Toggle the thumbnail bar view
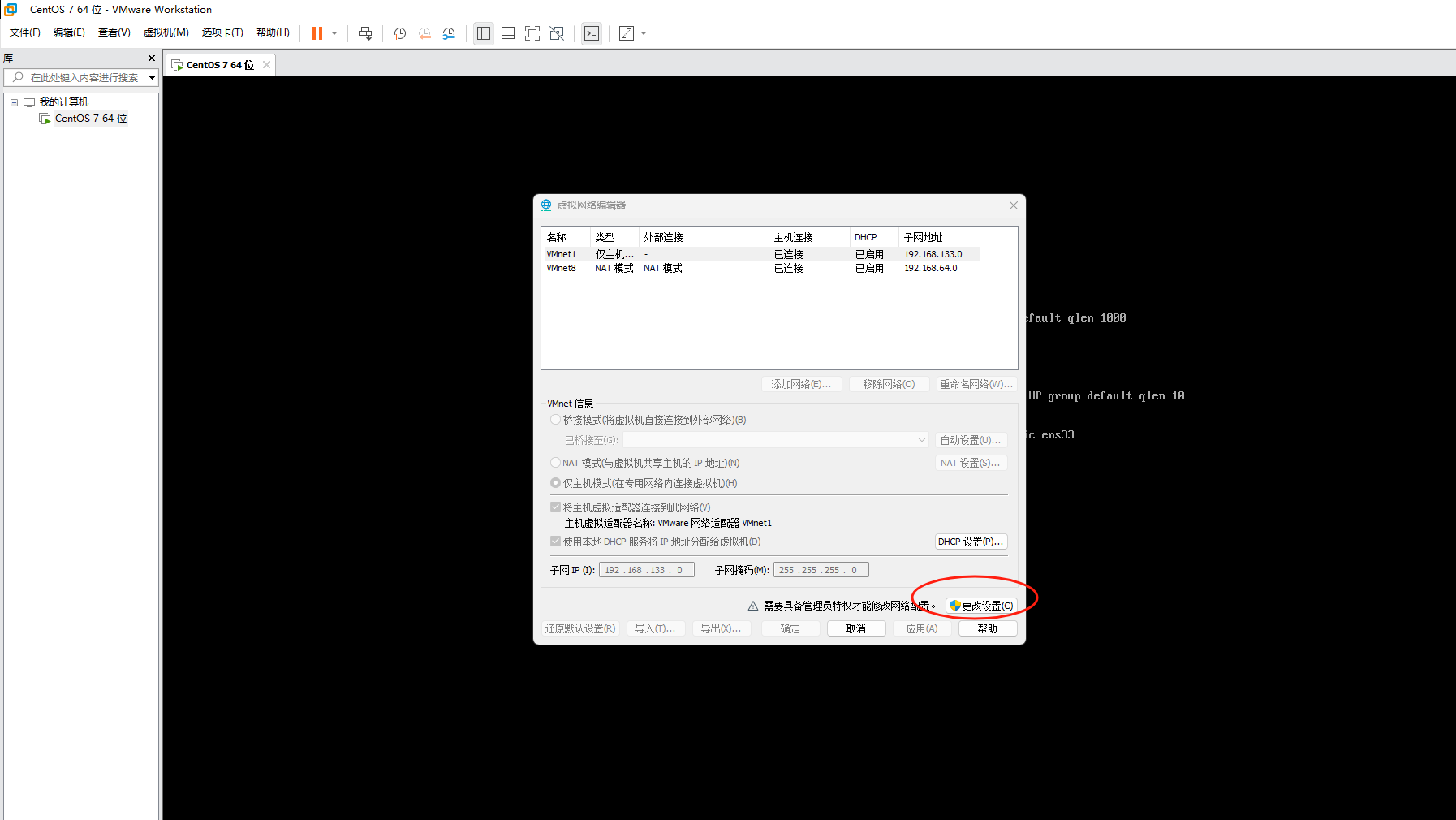The image size is (1456, 820). pos(508,33)
